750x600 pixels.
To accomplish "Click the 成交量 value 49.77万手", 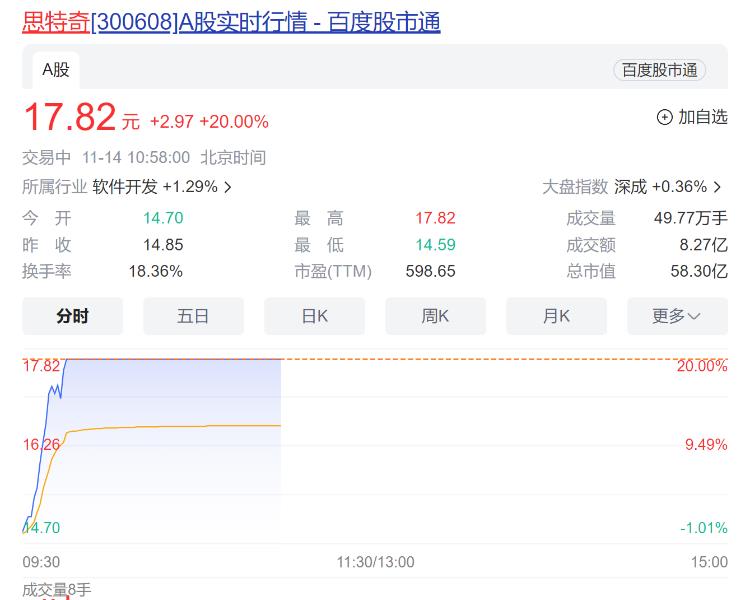I will [x=690, y=218].
